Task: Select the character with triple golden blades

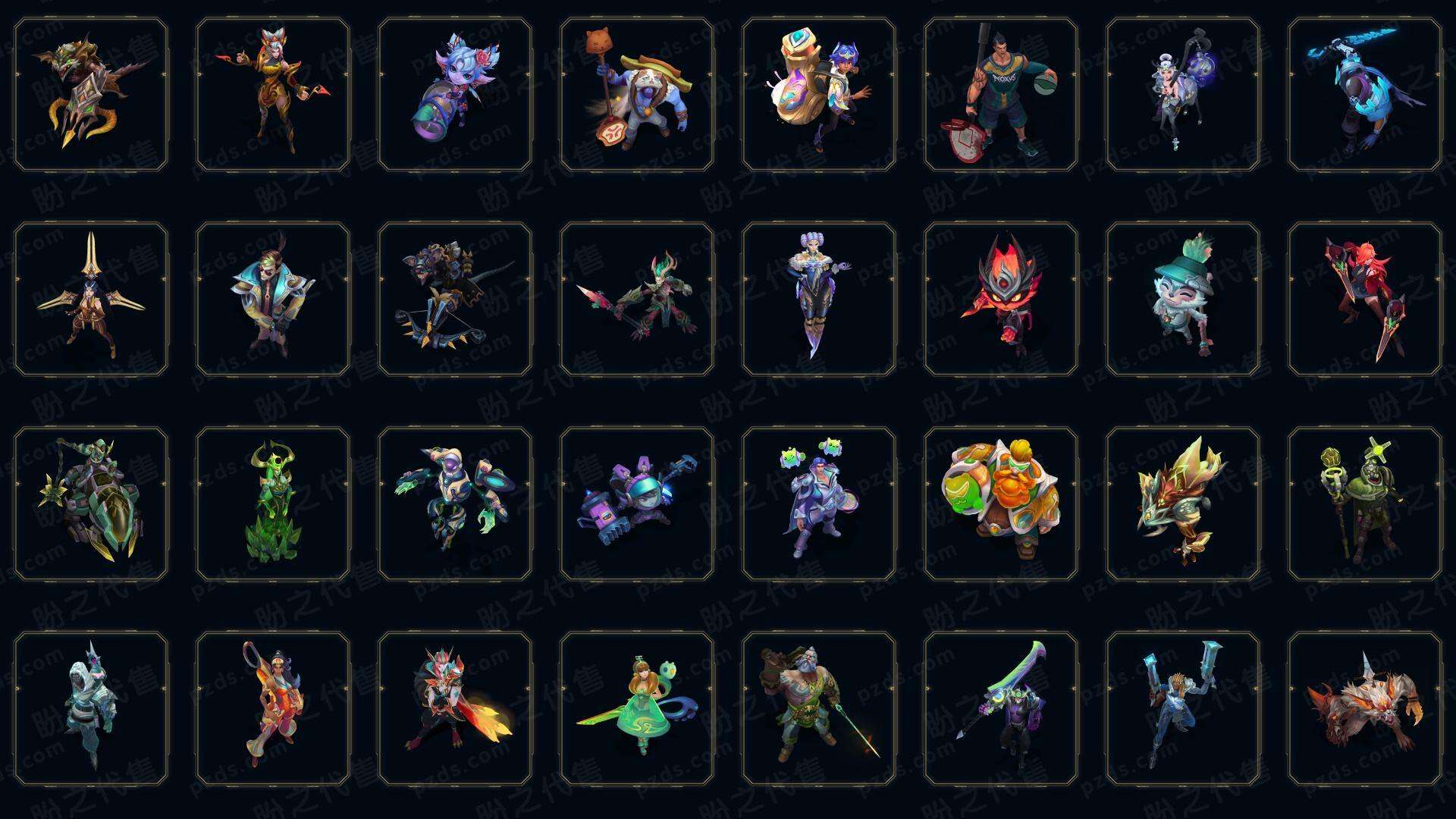Action: [91, 299]
